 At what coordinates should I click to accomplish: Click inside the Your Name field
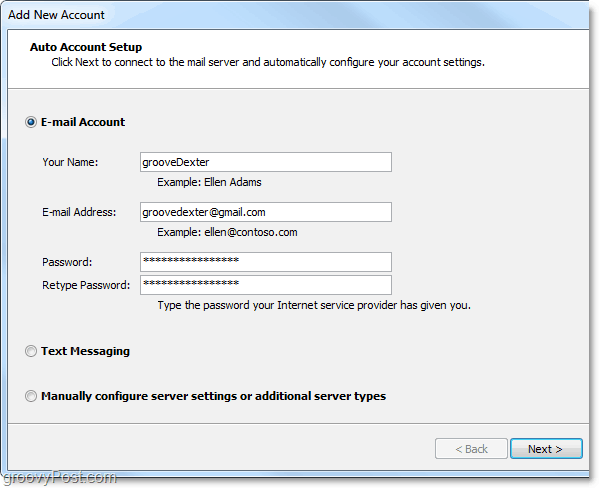[266, 162]
